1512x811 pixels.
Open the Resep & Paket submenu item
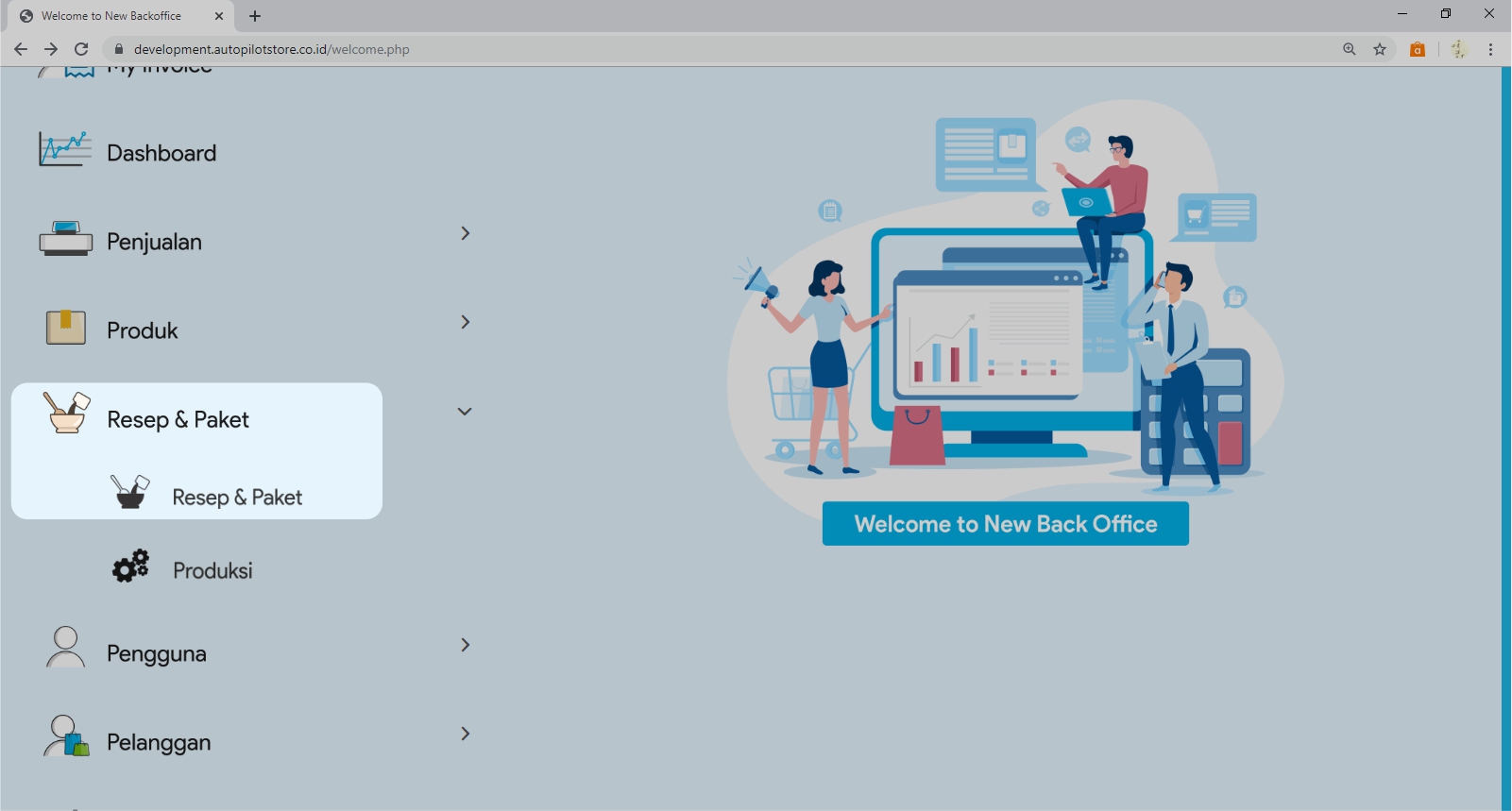pos(237,498)
